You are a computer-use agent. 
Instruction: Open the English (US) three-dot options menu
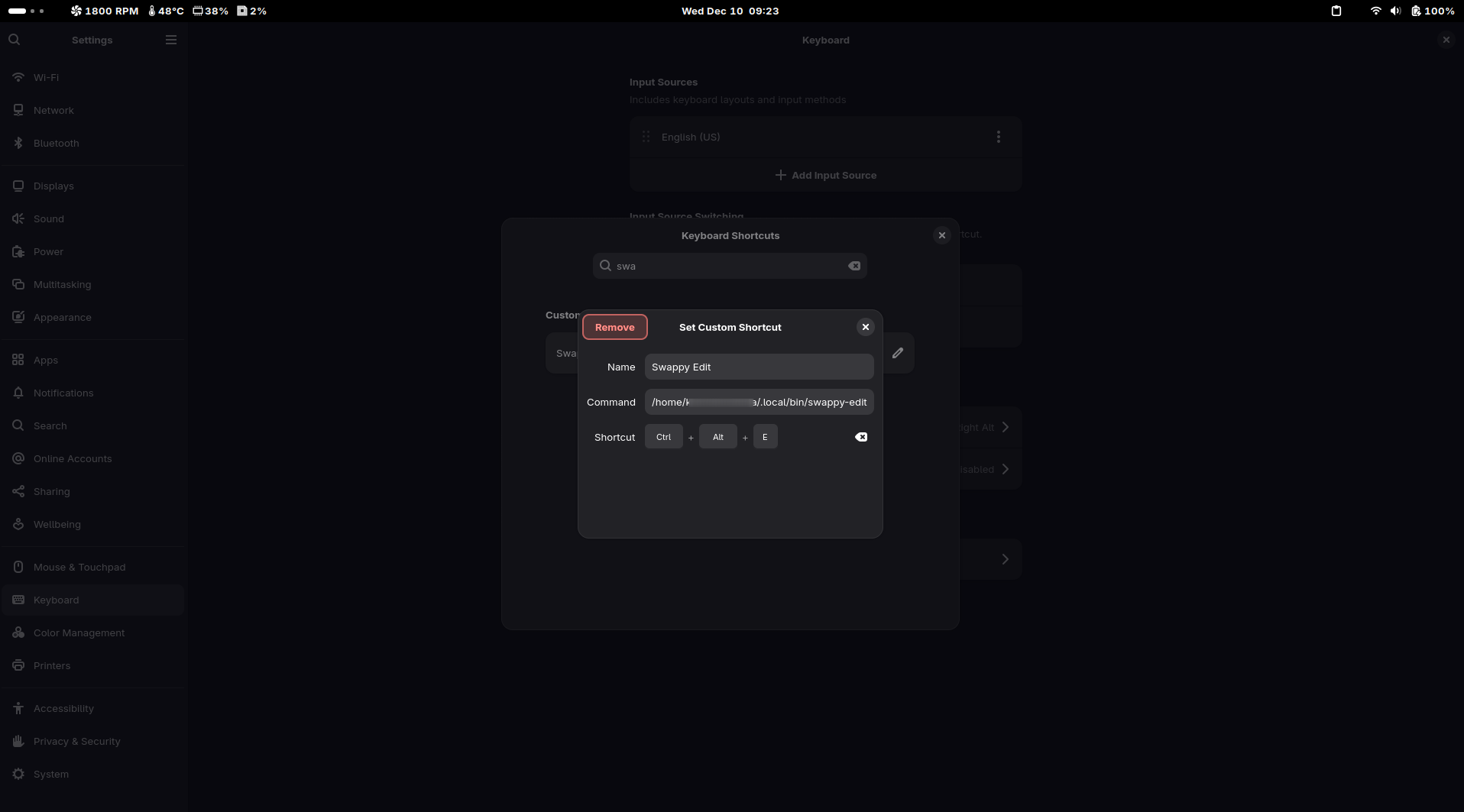[998, 137]
